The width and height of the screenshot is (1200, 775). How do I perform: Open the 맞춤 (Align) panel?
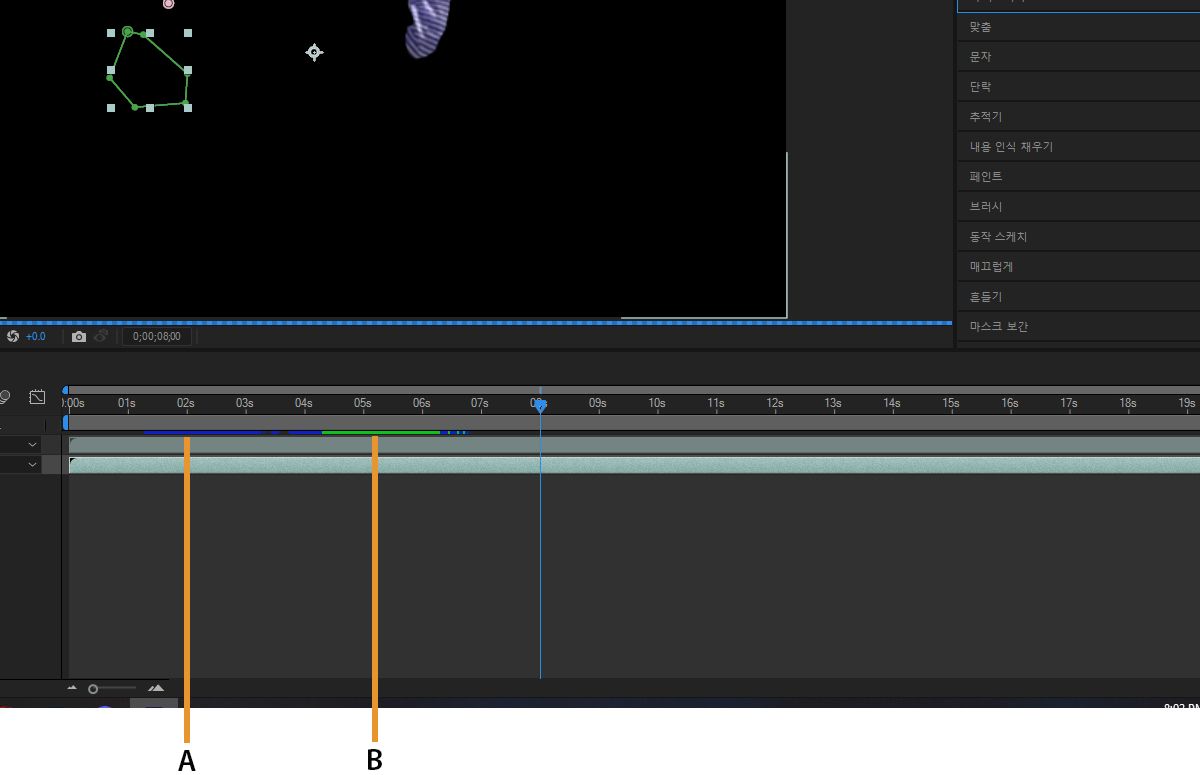point(1078,27)
